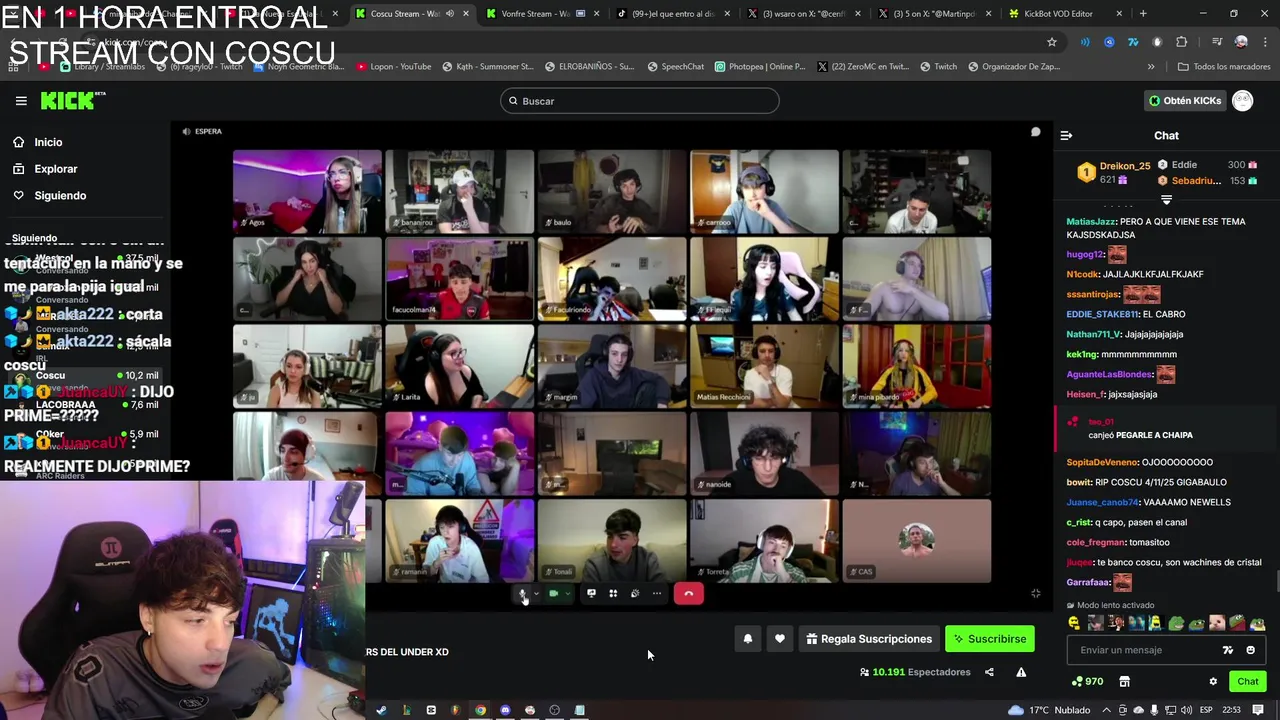
Task: Toggle microphone in call controls
Action: [522, 593]
